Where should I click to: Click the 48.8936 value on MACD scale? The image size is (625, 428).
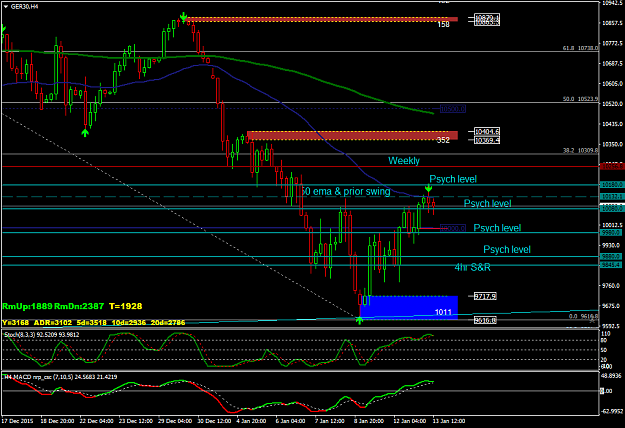[x=611, y=376]
